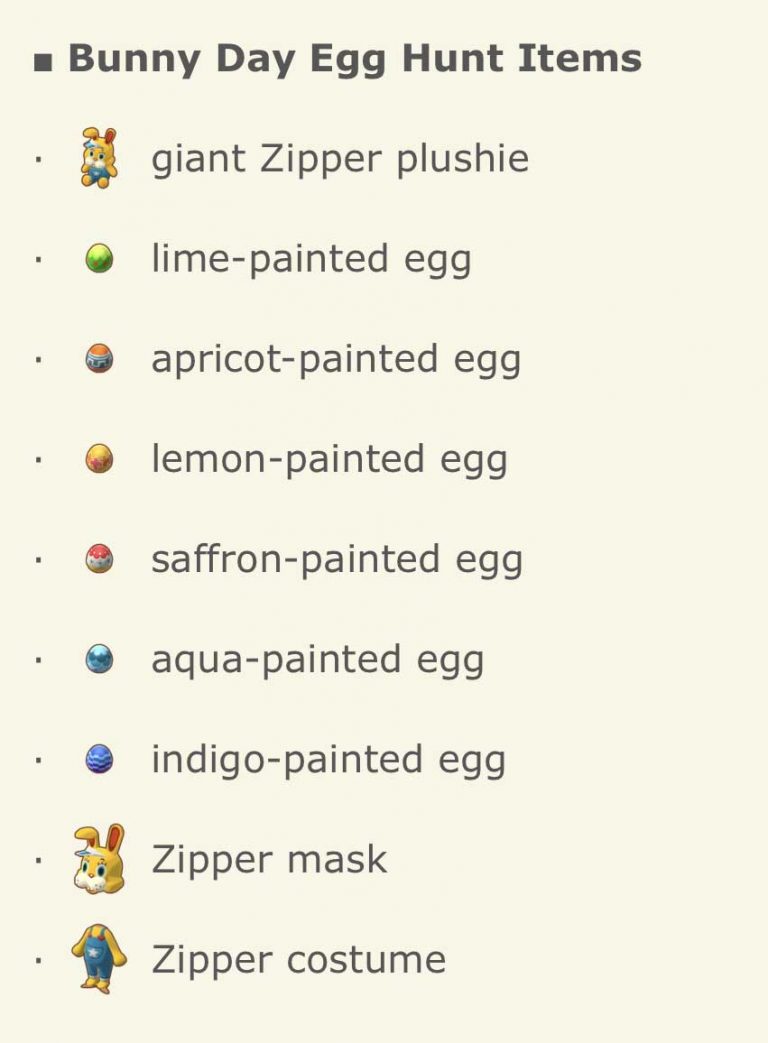Click the "Zipper costume" text
The height and width of the screenshot is (1043, 768).
click(298, 959)
